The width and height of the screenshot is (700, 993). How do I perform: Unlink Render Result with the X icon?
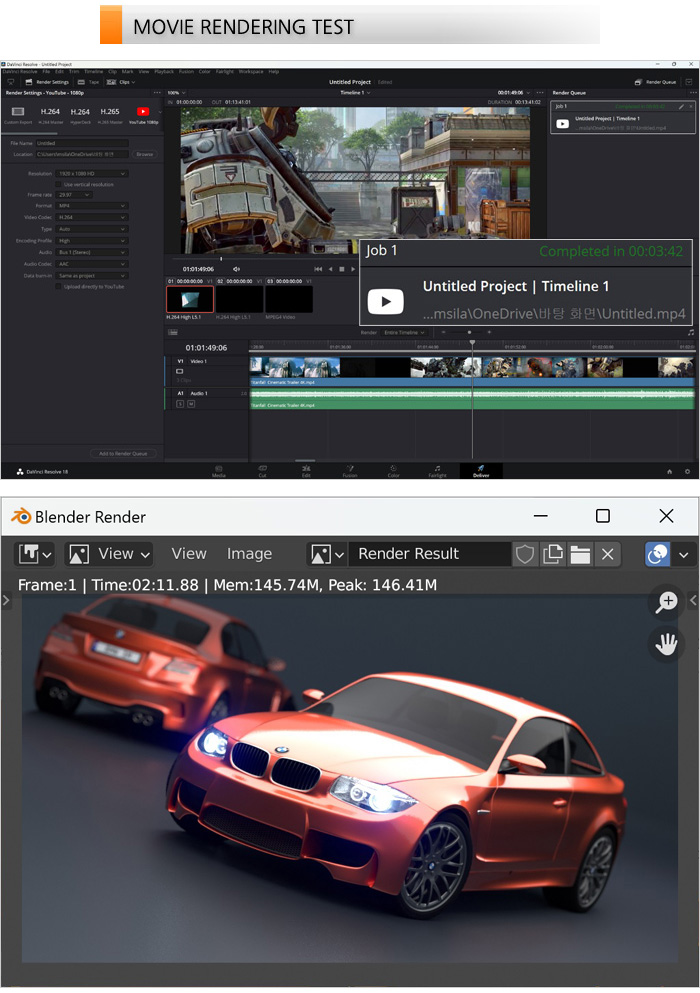[607, 554]
